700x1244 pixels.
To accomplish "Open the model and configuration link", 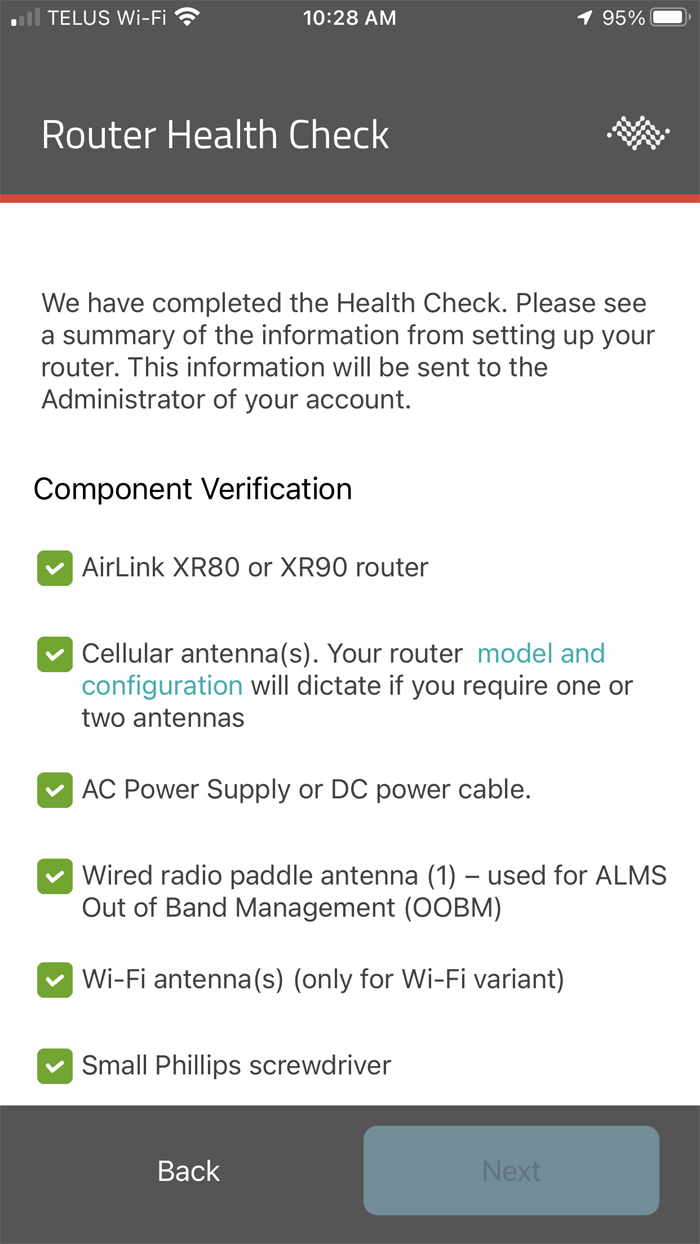I will [x=541, y=654].
